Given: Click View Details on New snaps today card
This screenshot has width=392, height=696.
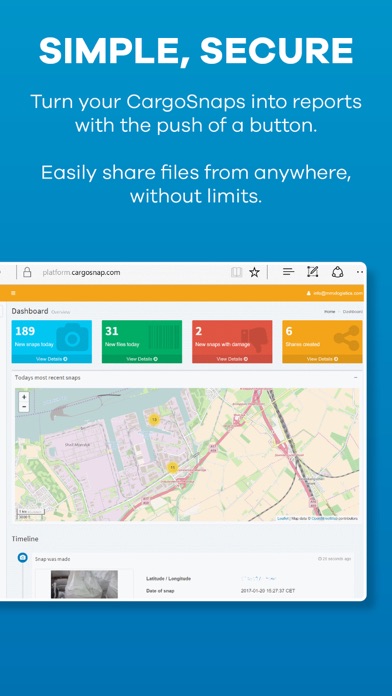Looking at the screenshot, I should point(52,359).
